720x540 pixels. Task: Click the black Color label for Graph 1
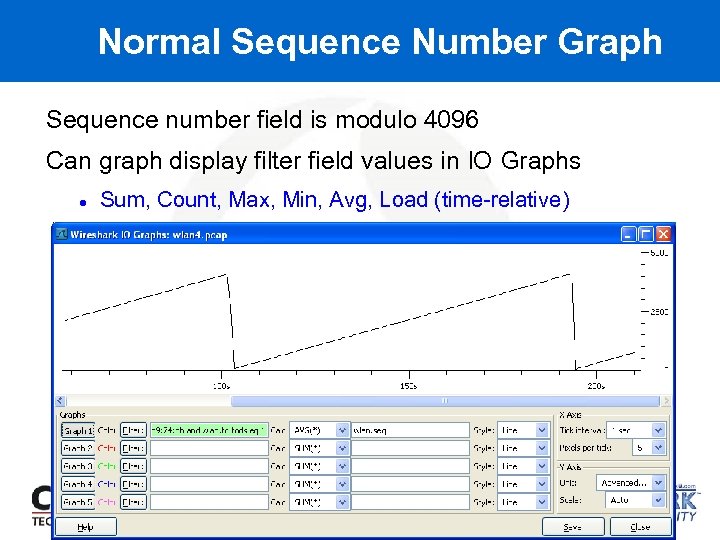pyautogui.click(x=107, y=430)
